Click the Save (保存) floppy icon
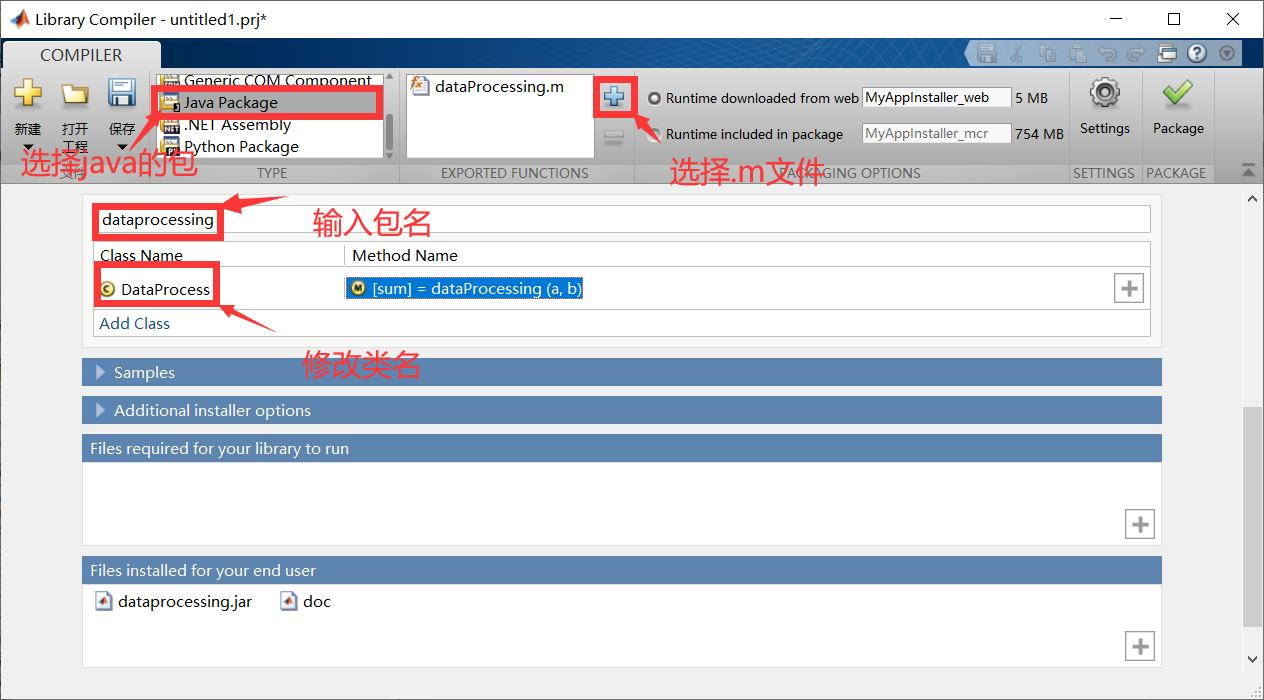 tap(122, 94)
